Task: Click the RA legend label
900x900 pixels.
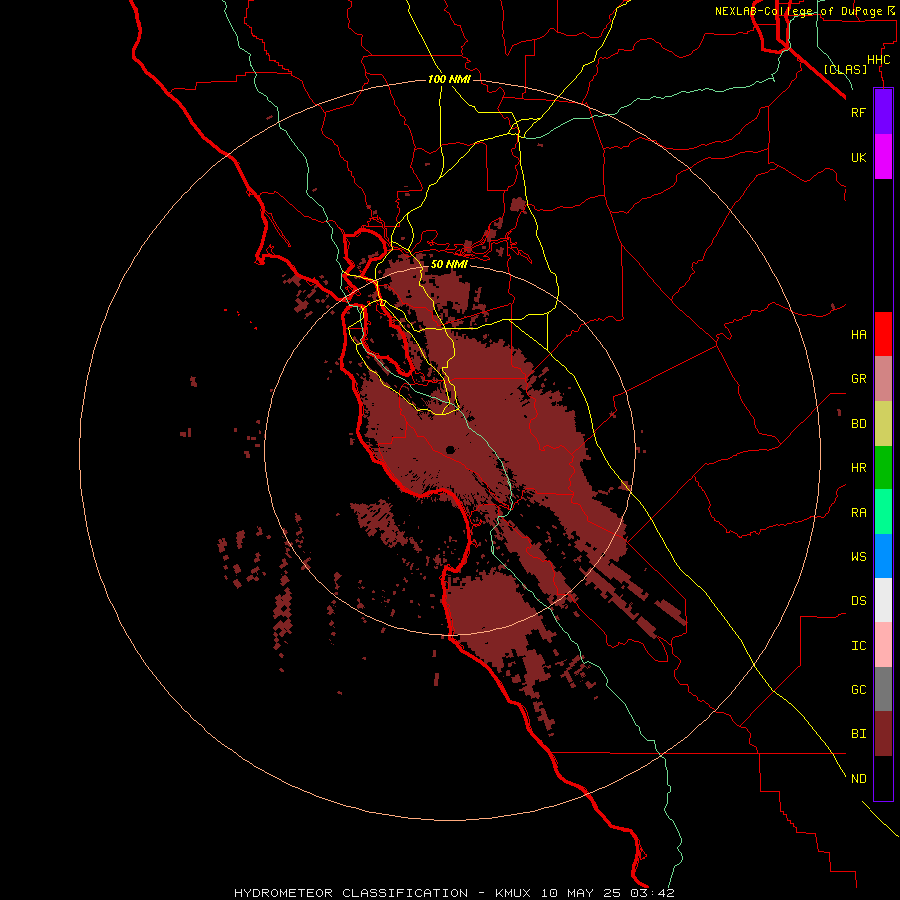Action: pyautogui.click(x=858, y=513)
